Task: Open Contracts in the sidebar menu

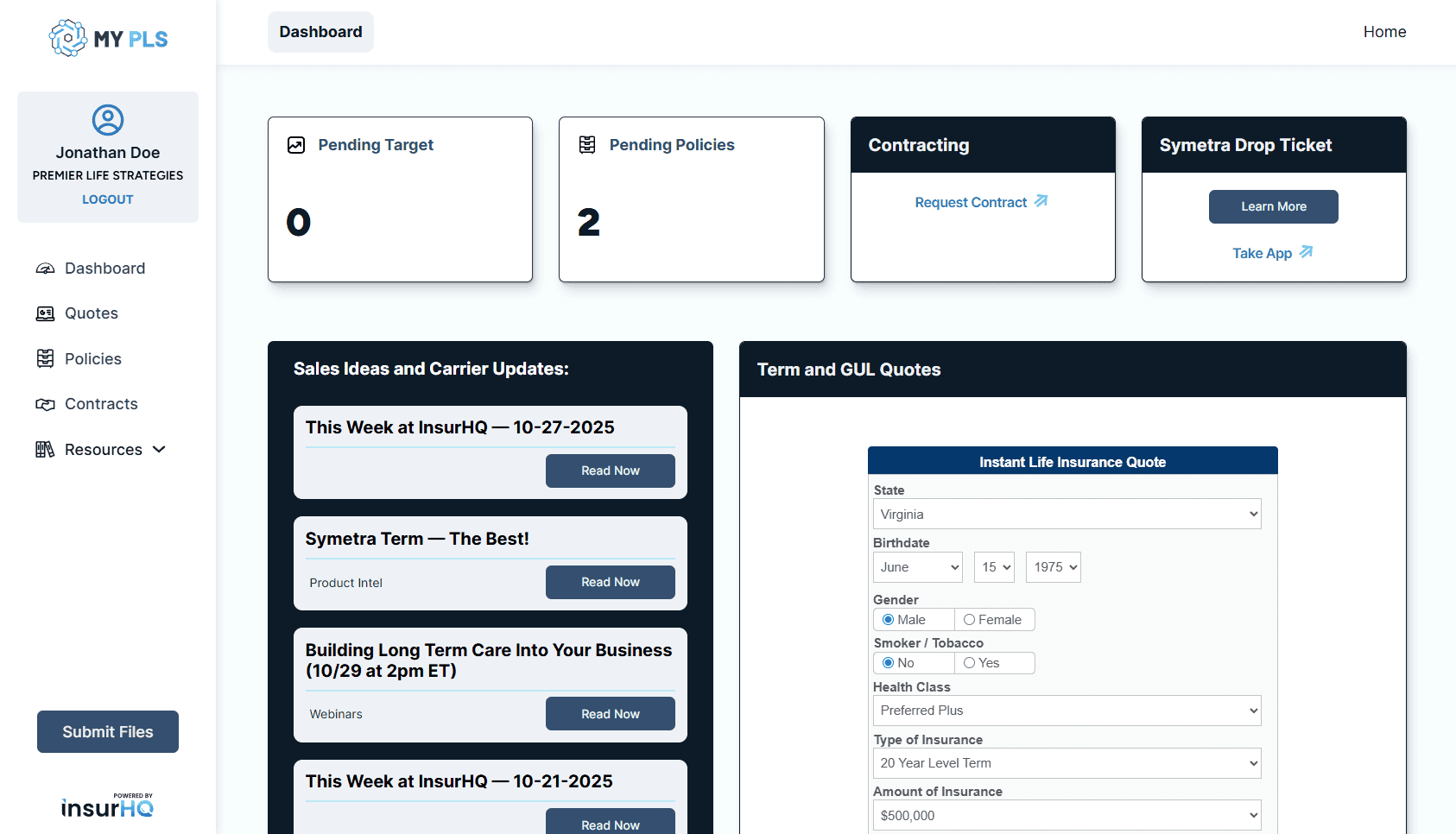Action: coord(101,404)
